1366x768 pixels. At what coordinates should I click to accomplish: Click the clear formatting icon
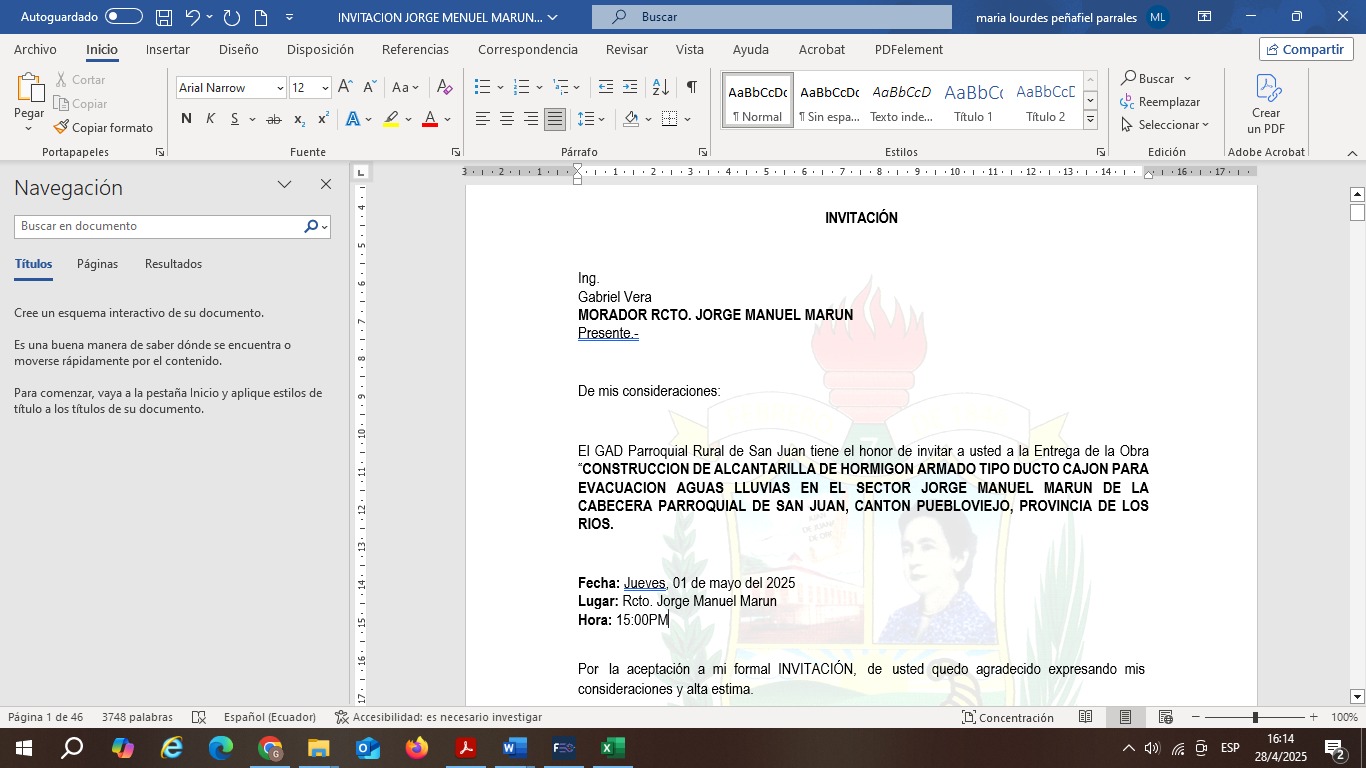click(x=445, y=88)
